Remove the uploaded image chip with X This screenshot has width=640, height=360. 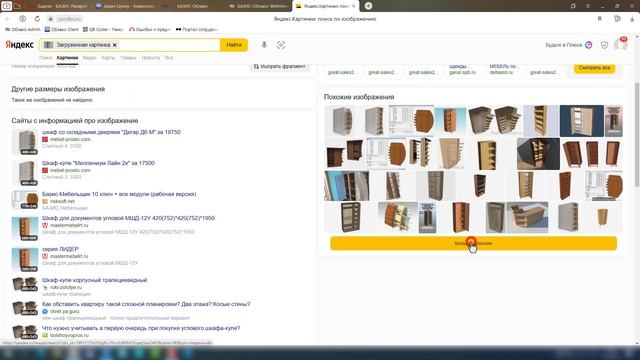point(115,45)
